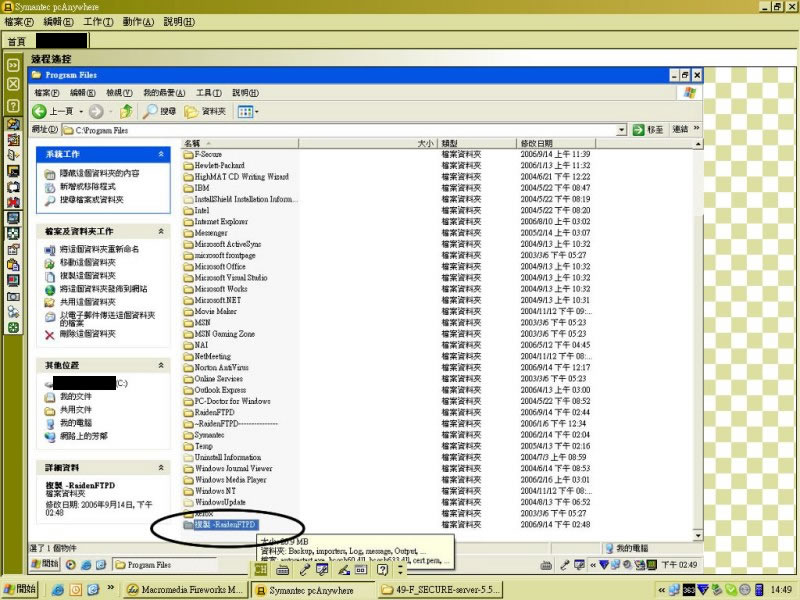The height and width of the screenshot is (600, 800).
Task: Click the help icon on the language bar
Action: 382,569
